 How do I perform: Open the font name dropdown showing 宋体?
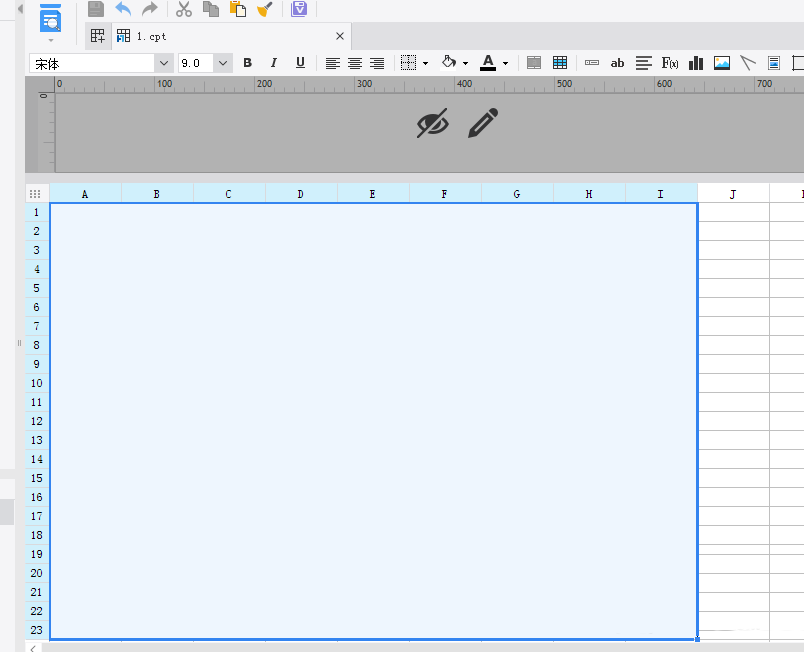[164, 63]
